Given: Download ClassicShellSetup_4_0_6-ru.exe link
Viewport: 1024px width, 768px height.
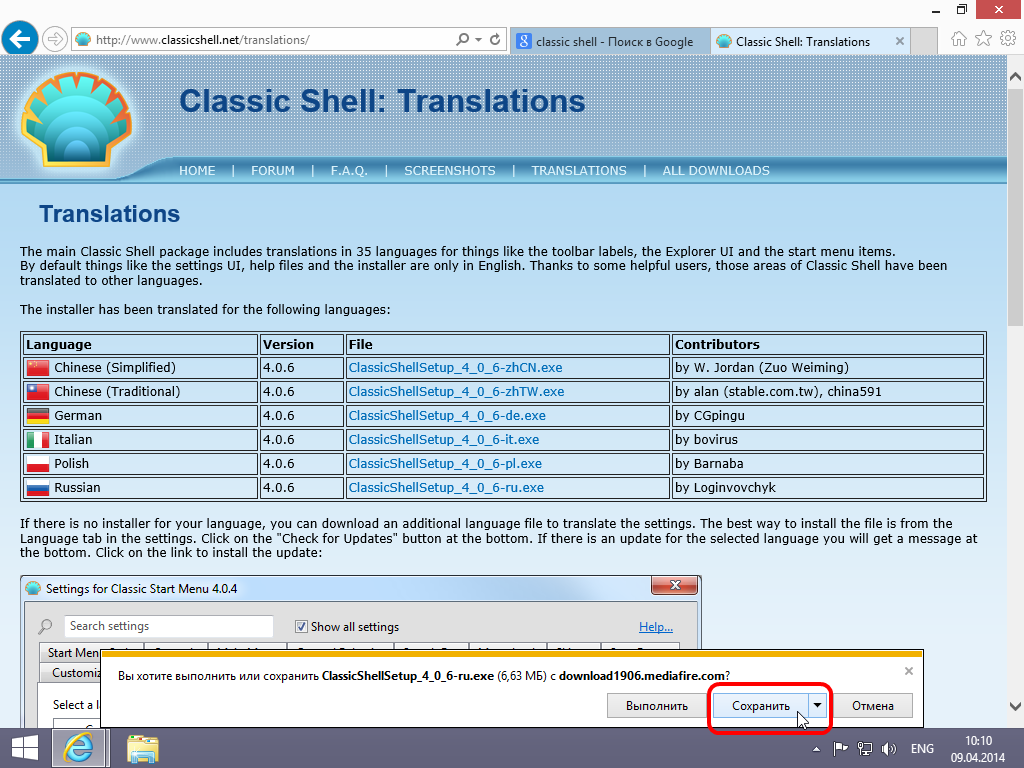Looking at the screenshot, I should click(446, 488).
